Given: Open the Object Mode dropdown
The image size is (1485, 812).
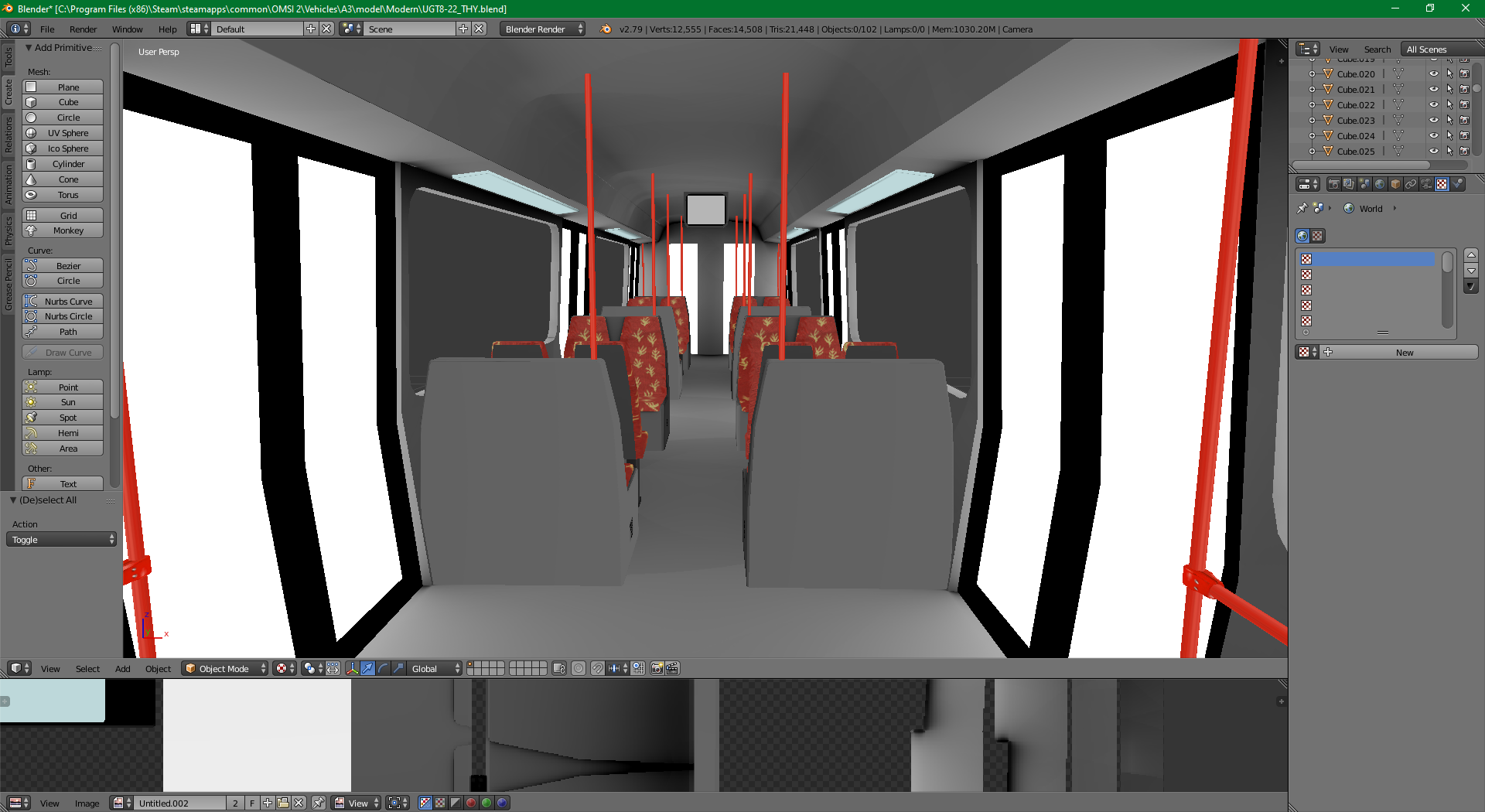Looking at the screenshot, I should coord(224,668).
